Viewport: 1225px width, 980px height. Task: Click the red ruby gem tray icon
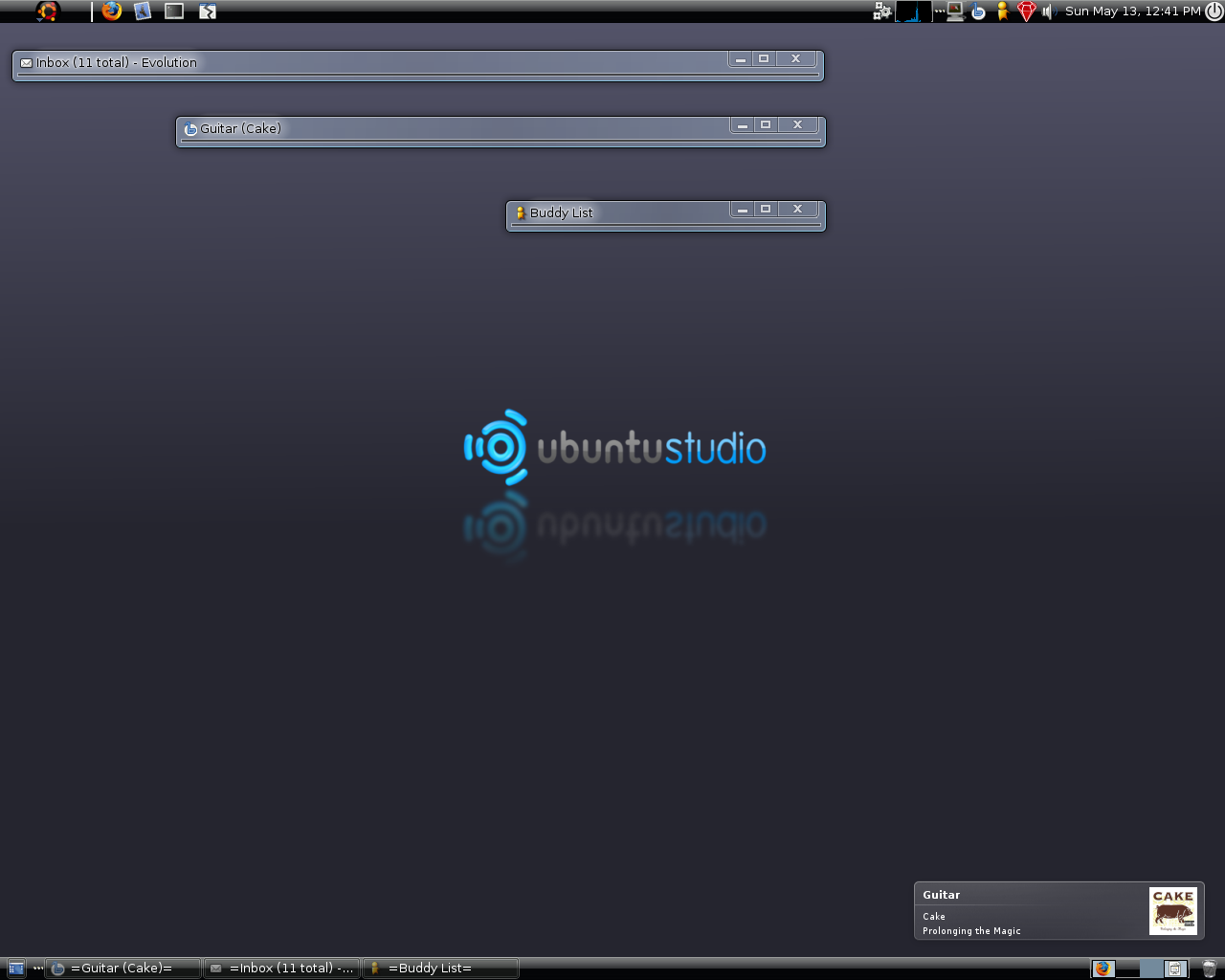coord(1026,11)
